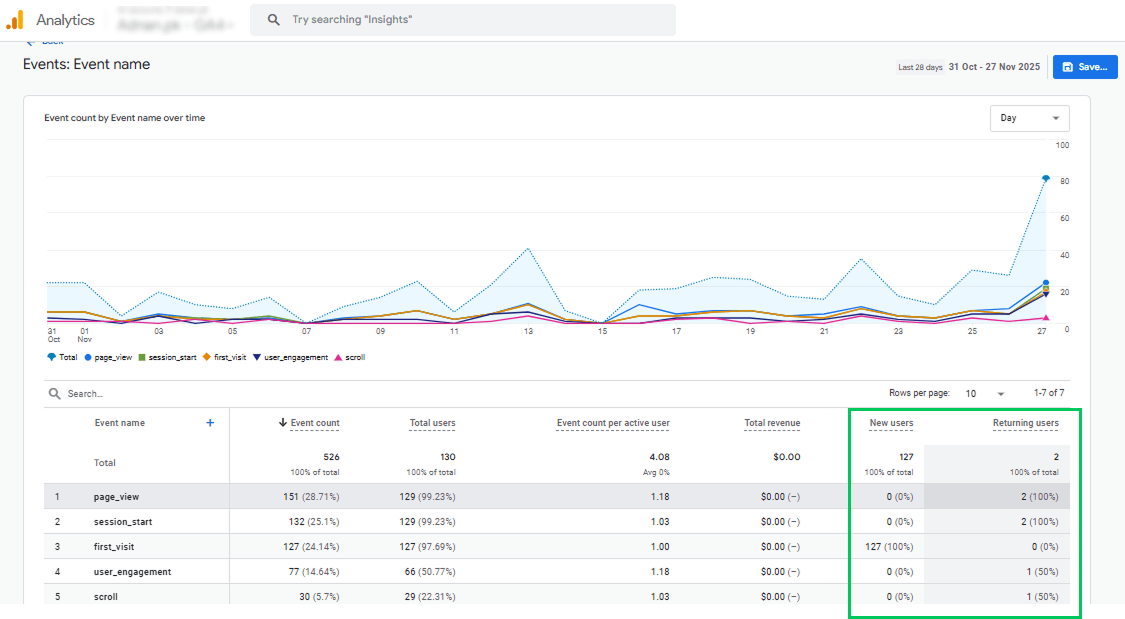
Task: Toggle the Total series in chart legend
Action: click(x=63, y=357)
